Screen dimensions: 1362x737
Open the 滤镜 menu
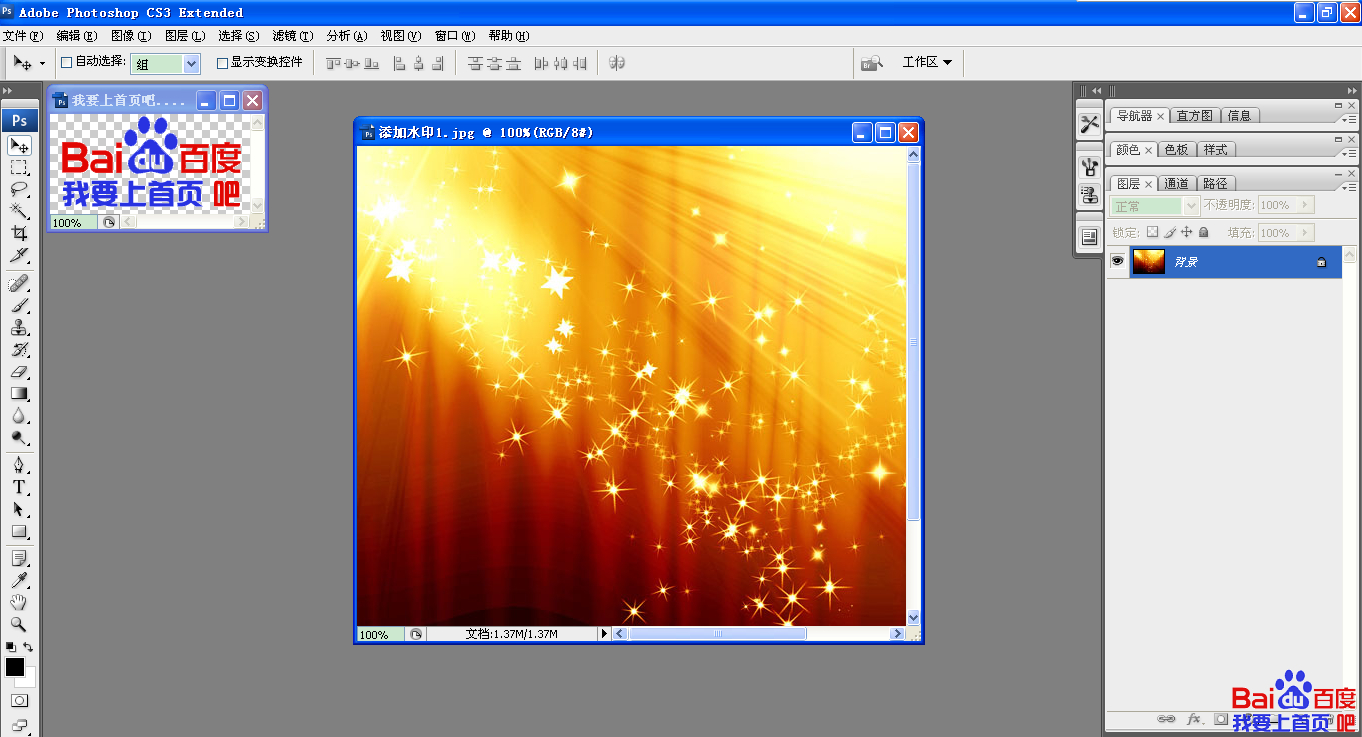click(293, 36)
